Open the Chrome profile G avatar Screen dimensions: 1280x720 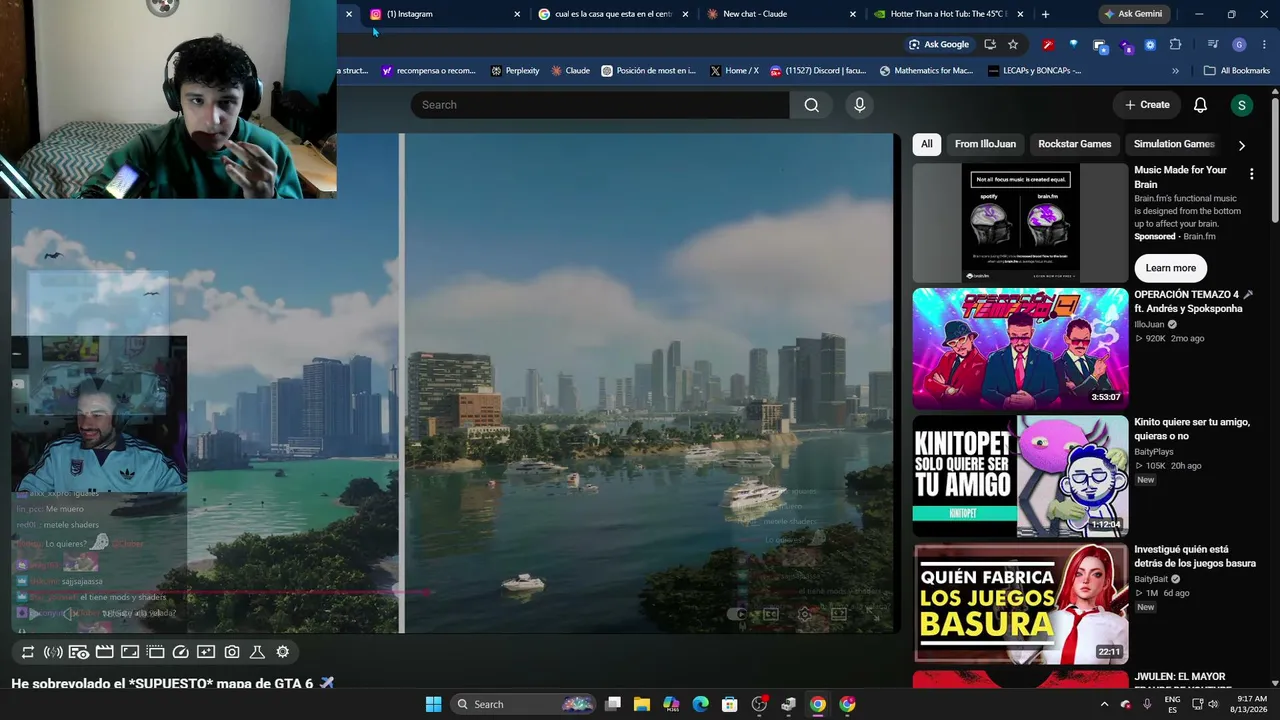point(1239,45)
